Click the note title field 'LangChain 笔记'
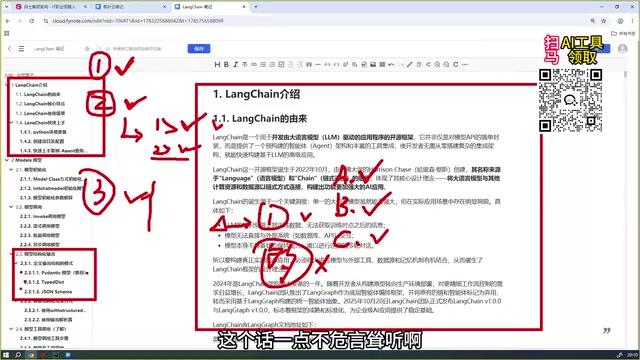This screenshot has width=640, height=360. [49, 49]
